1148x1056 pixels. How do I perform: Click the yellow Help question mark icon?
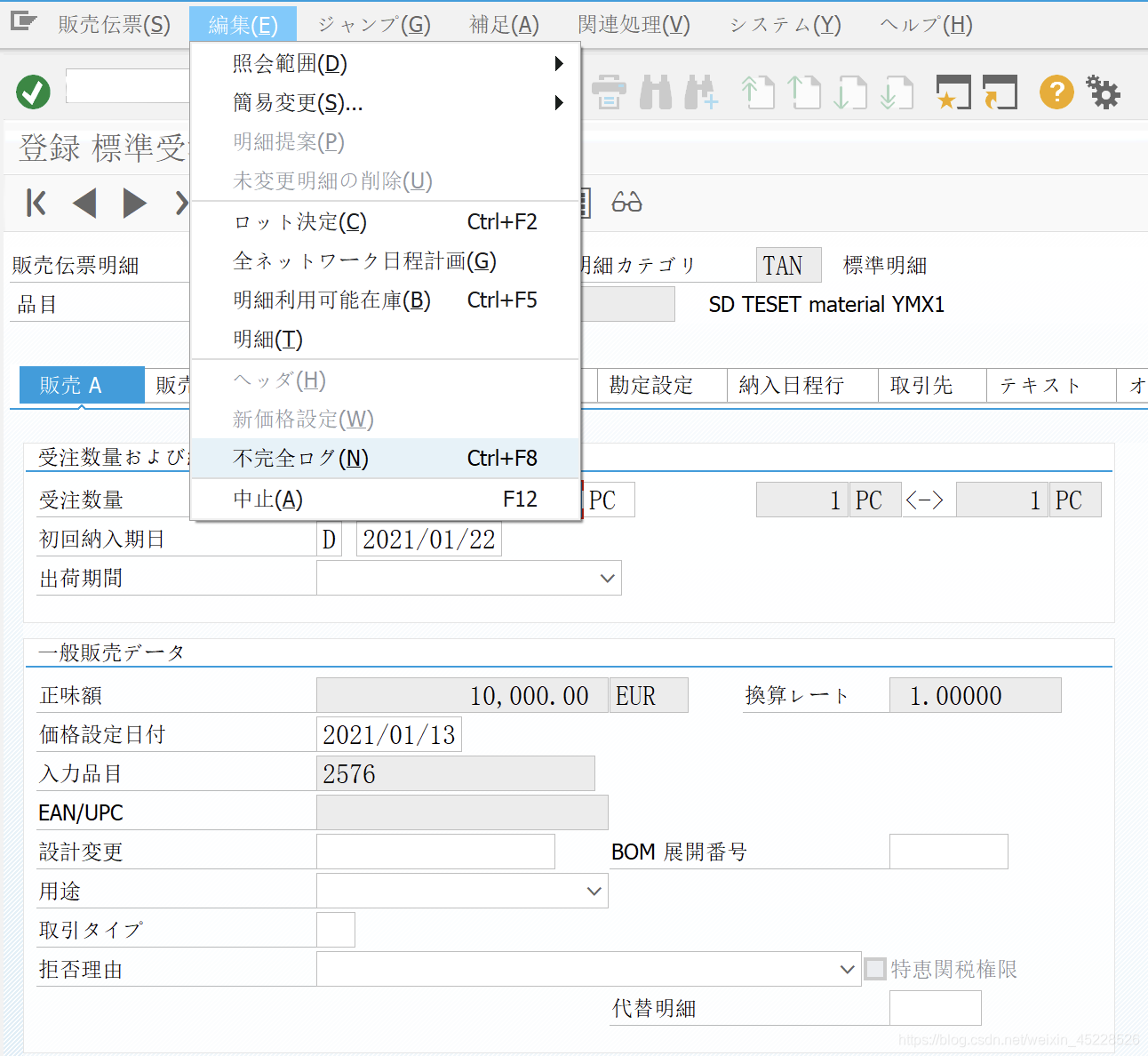pyautogui.click(x=1056, y=92)
